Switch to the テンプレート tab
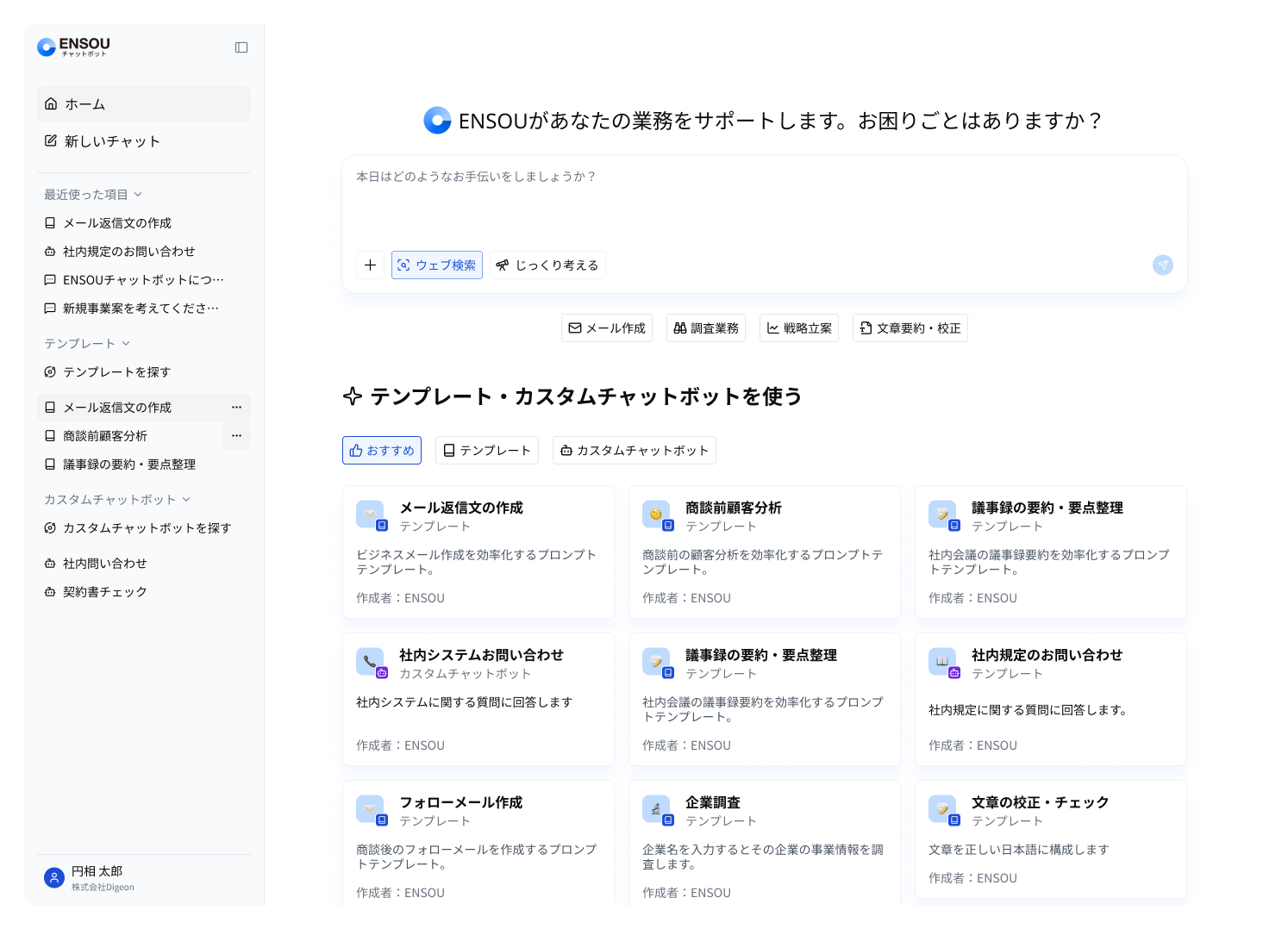 (486, 450)
